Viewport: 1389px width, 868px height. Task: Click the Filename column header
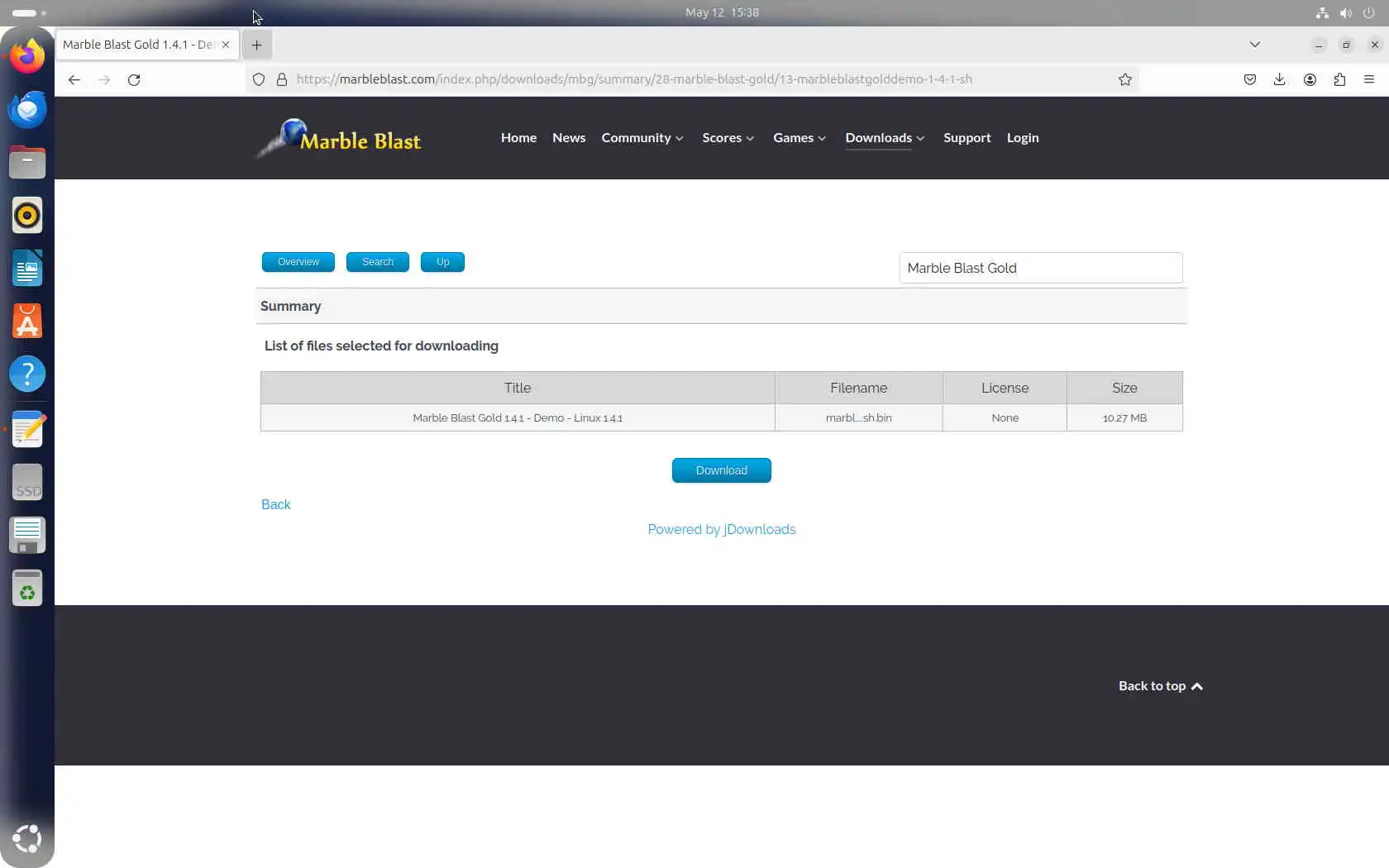pos(859,388)
